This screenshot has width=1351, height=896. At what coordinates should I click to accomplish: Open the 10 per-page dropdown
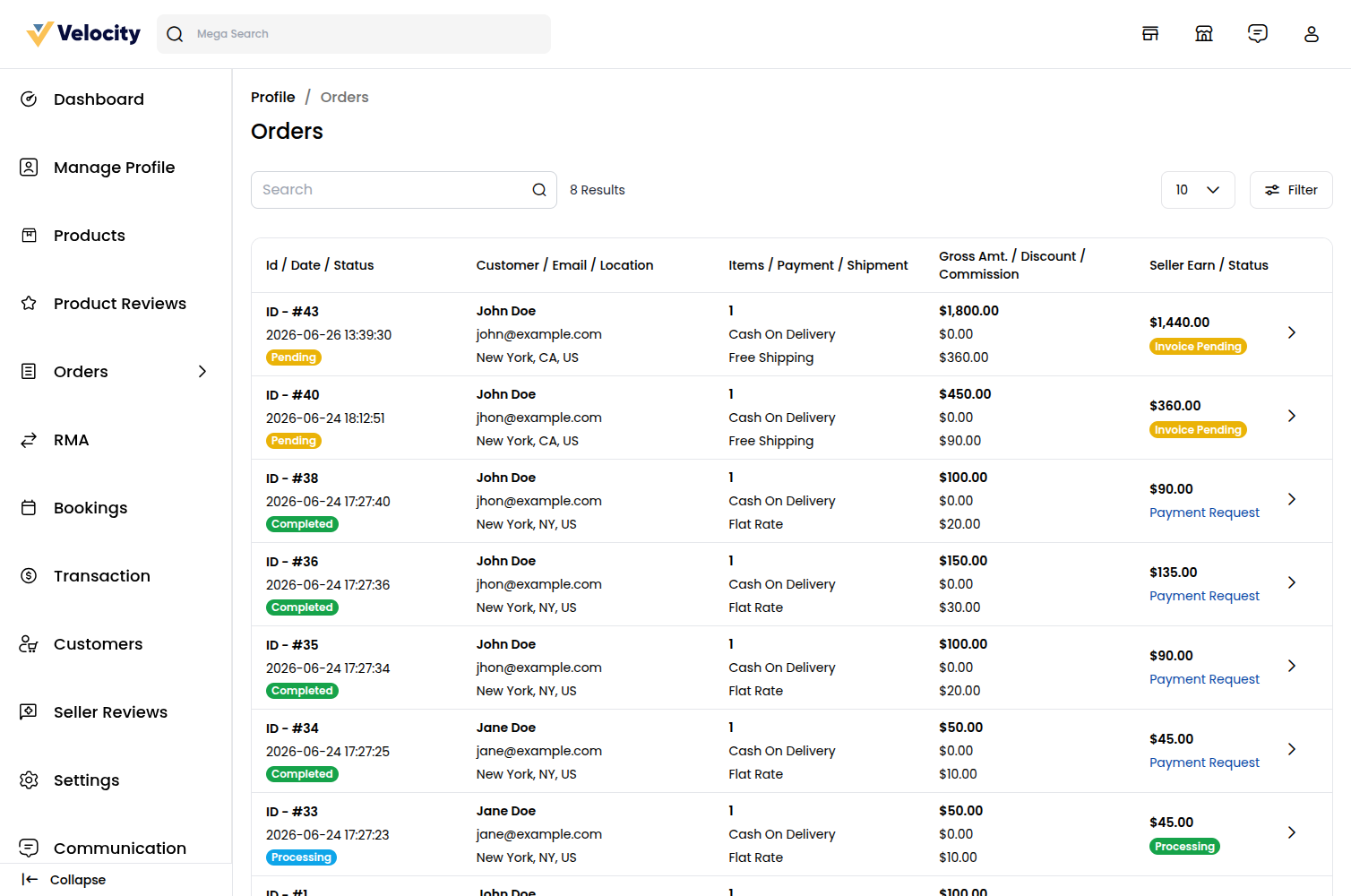(x=1198, y=190)
